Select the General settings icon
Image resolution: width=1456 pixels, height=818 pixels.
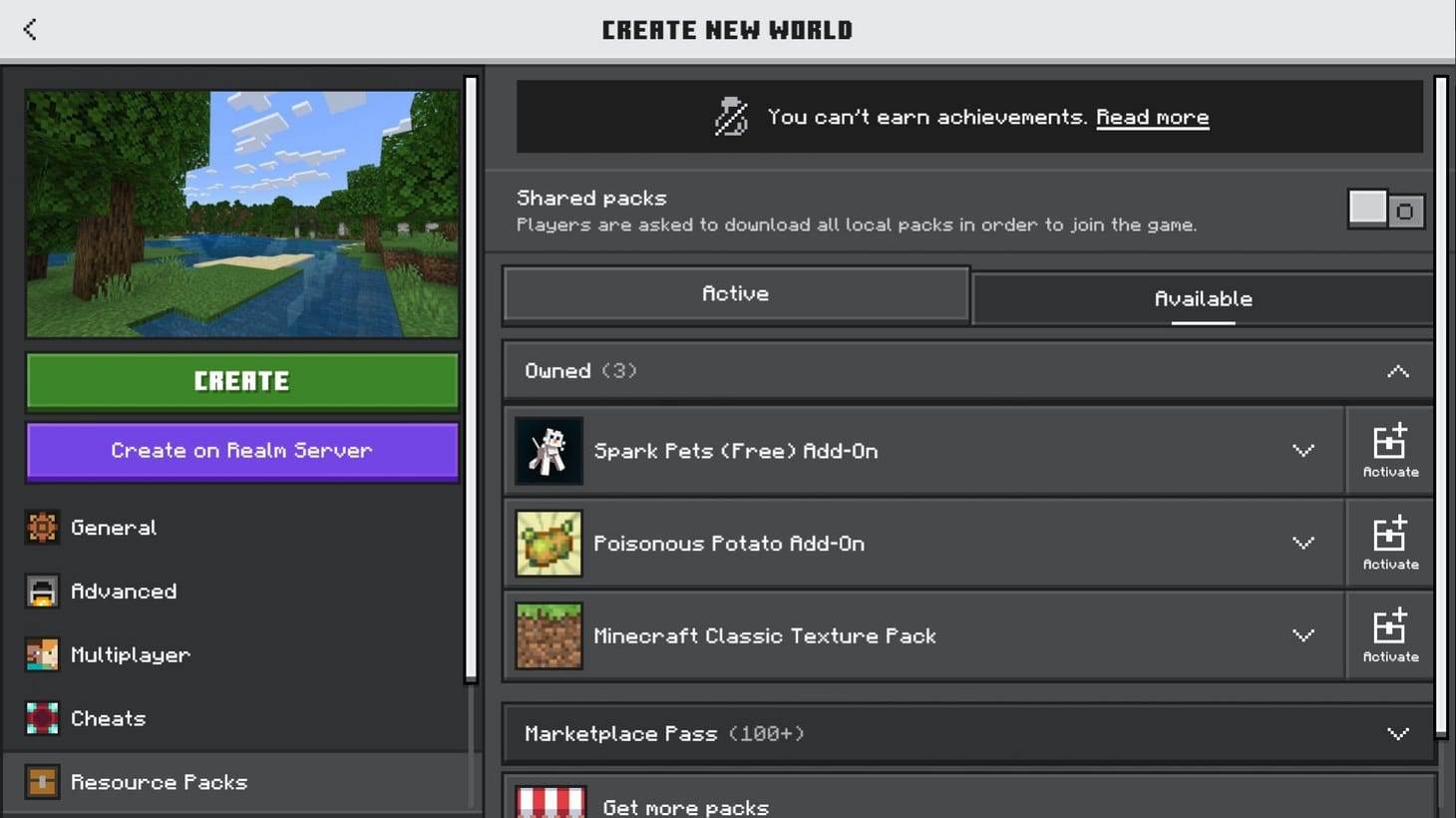click(x=42, y=527)
